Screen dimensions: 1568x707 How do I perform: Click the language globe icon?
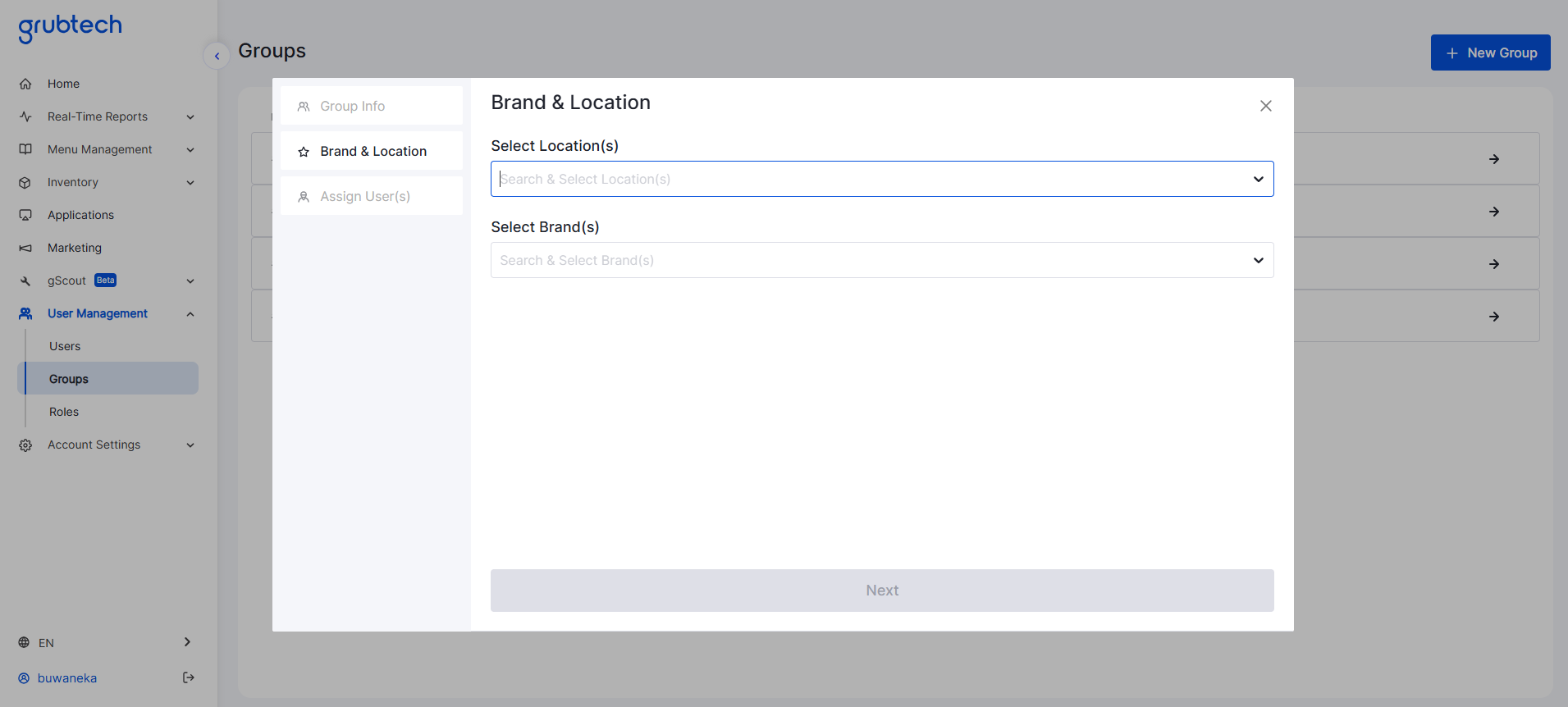click(24, 642)
